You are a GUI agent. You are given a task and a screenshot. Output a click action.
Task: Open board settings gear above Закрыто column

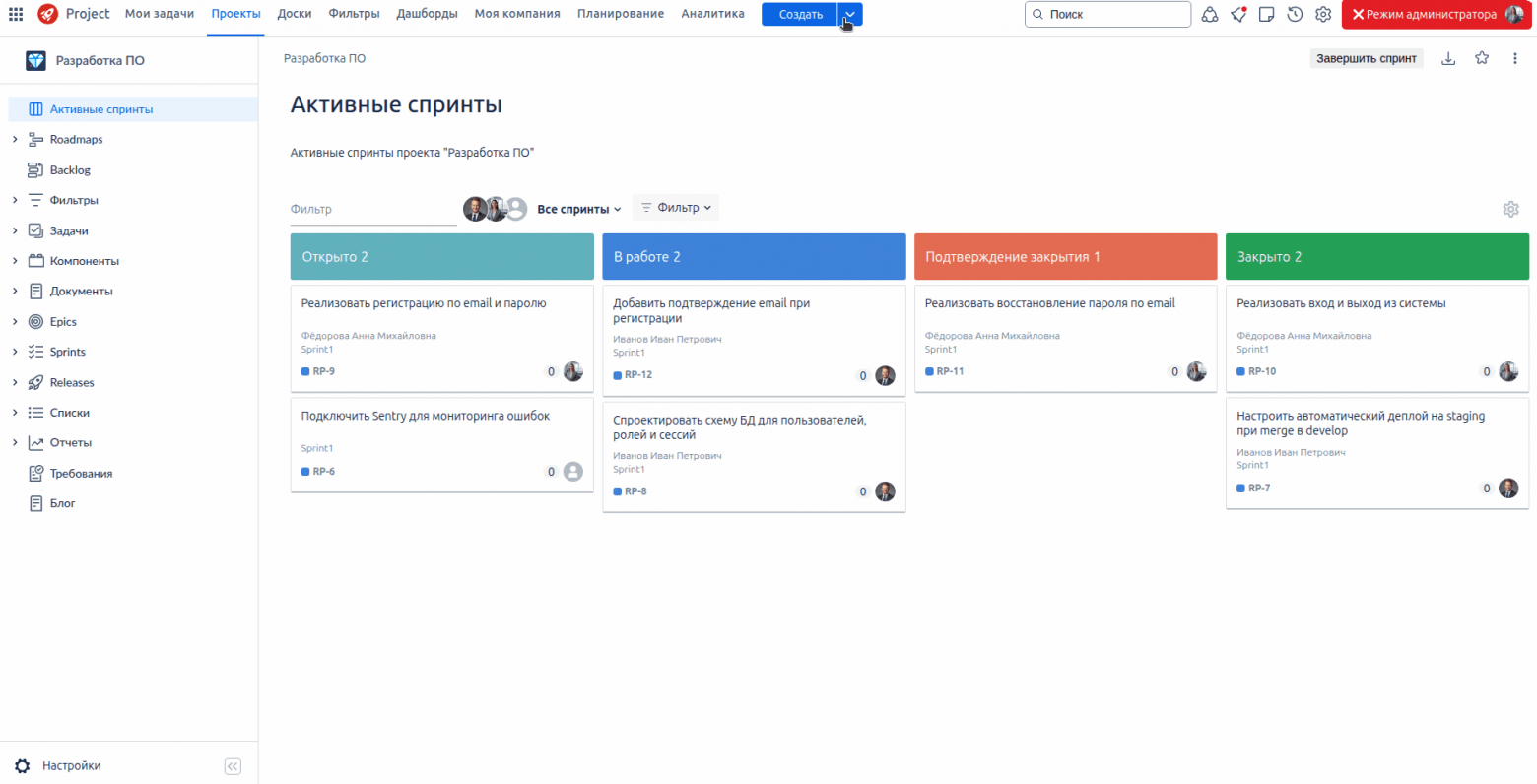1511,209
